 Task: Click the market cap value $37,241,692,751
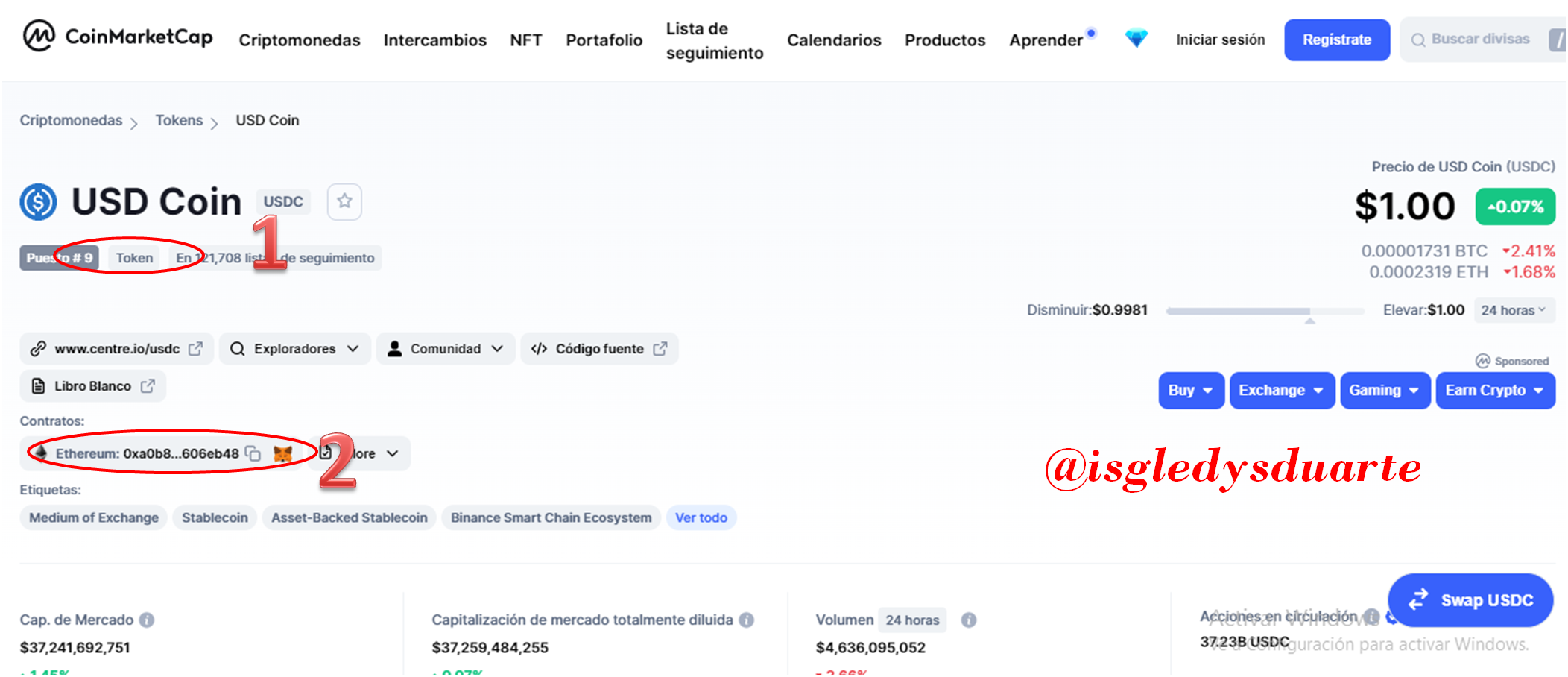pyautogui.click(x=75, y=647)
